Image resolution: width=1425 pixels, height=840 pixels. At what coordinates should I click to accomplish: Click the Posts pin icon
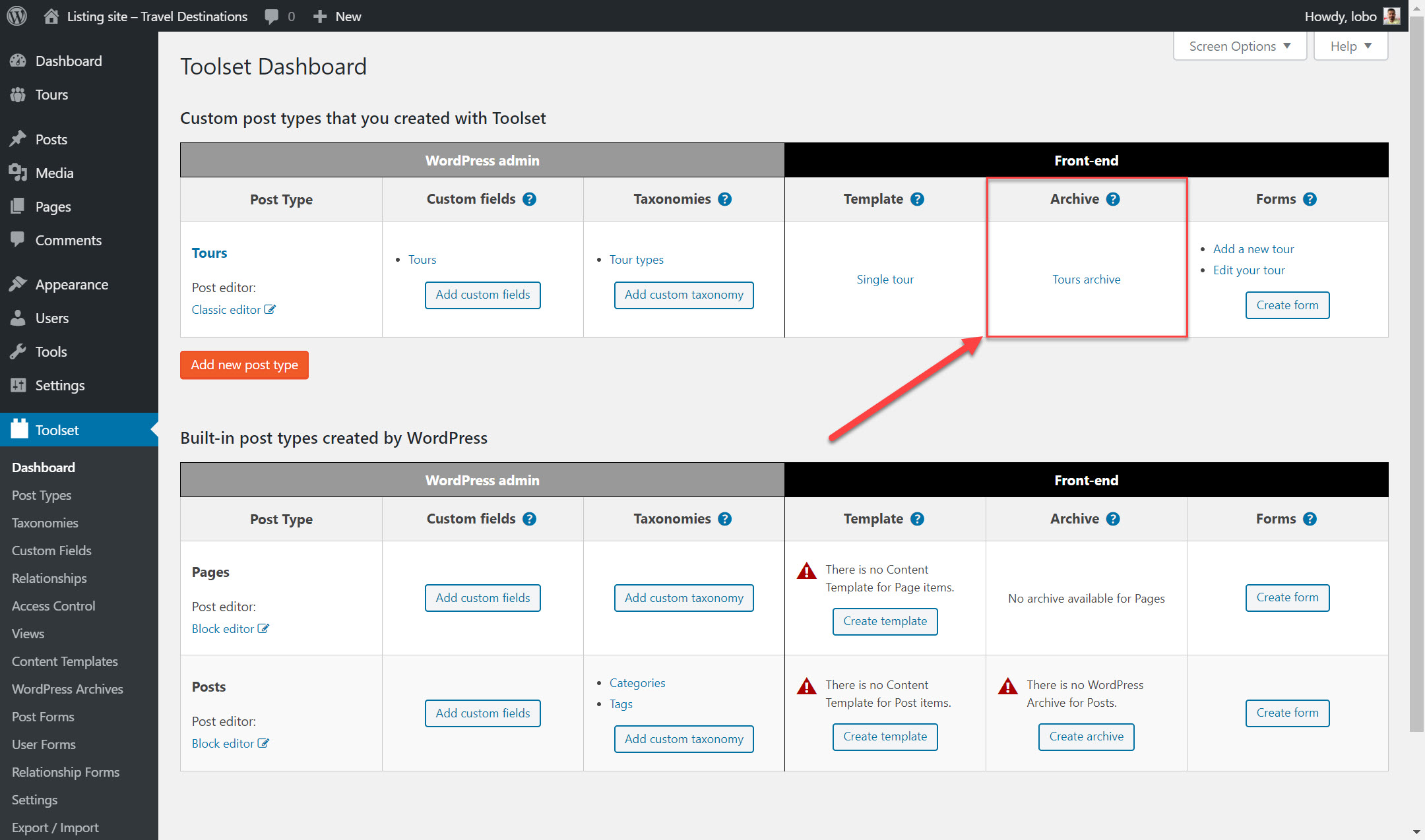tap(18, 139)
